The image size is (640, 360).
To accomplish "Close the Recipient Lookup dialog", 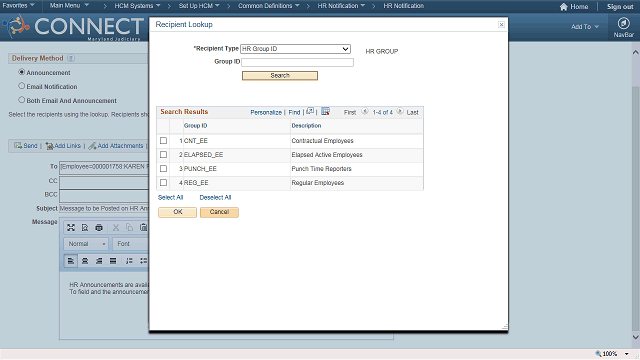I will tap(501, 25).
